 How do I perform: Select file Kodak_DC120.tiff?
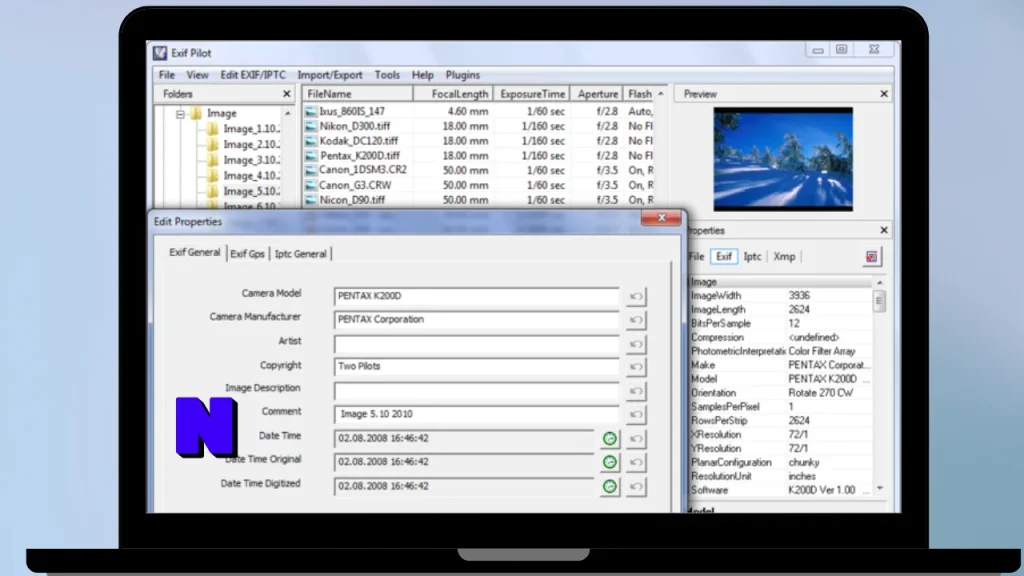(359, 141)
